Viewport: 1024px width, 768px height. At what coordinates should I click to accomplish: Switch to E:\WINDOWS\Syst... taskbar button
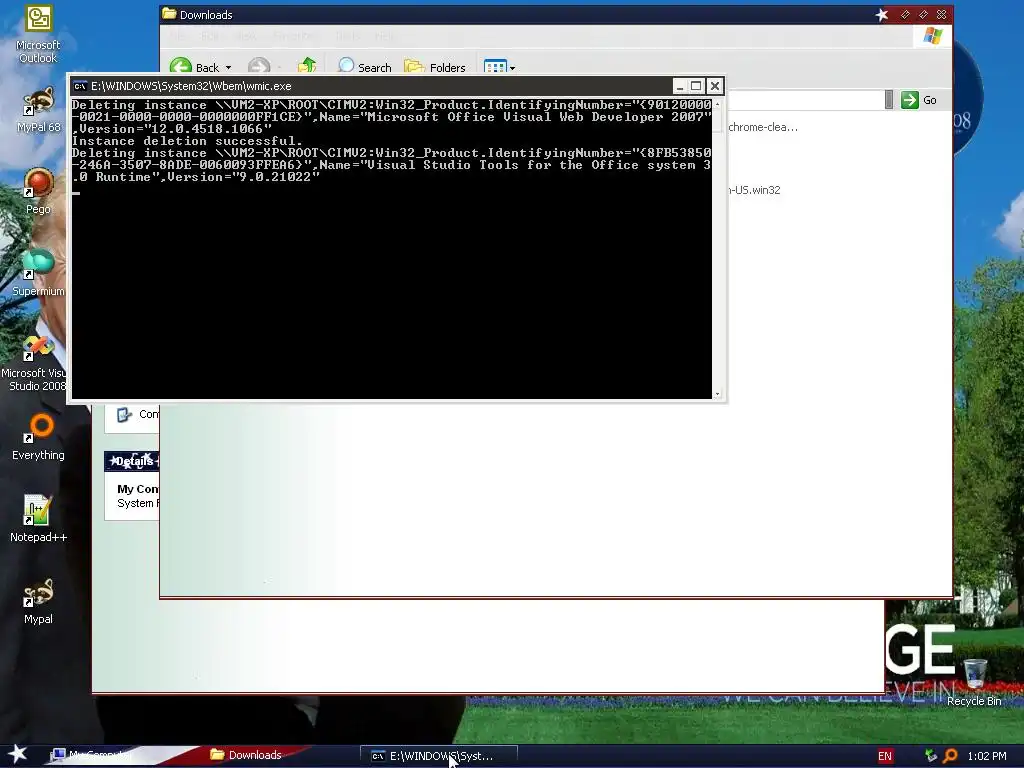439,756
